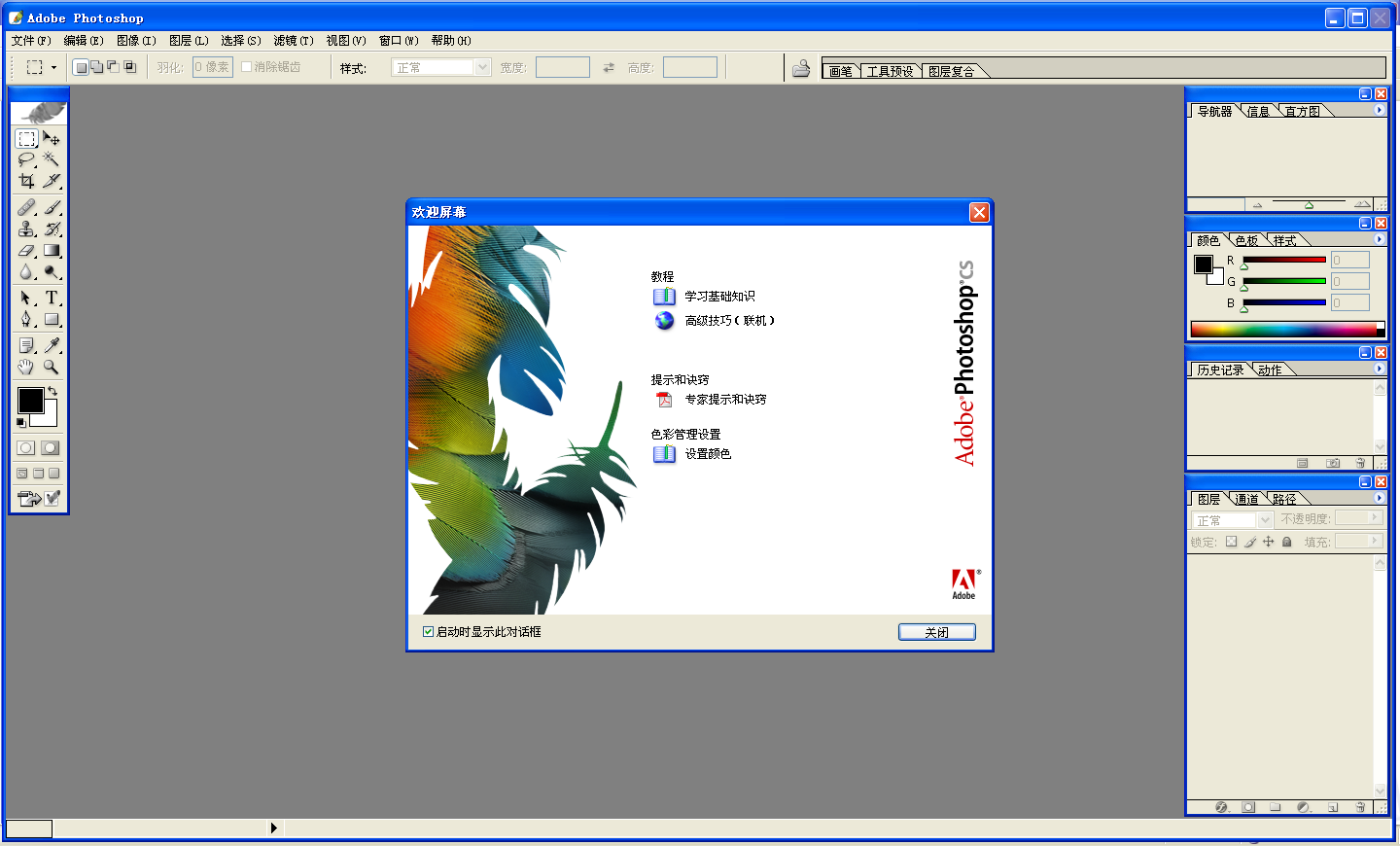Open the 图像(I) menu
The width and height of the screenshot is (1400, 846).
tap(136, 41)
